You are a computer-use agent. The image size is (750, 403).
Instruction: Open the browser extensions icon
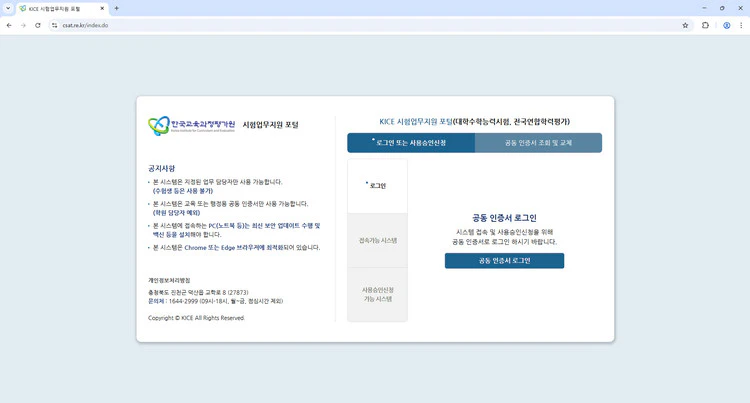pos(706,25)
